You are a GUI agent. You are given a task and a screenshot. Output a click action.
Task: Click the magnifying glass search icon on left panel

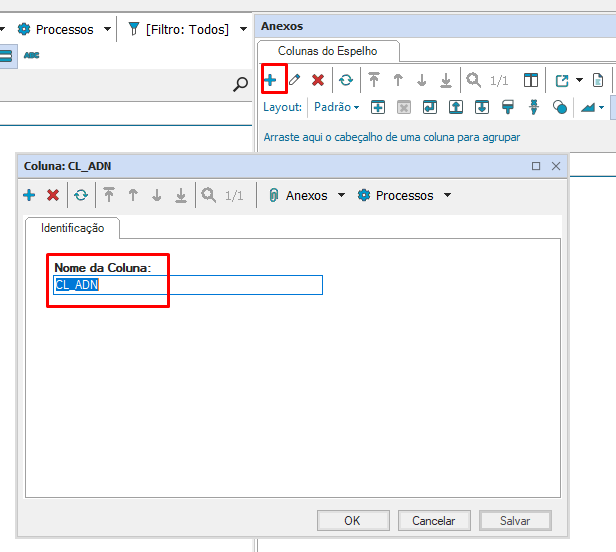[240, 84]
